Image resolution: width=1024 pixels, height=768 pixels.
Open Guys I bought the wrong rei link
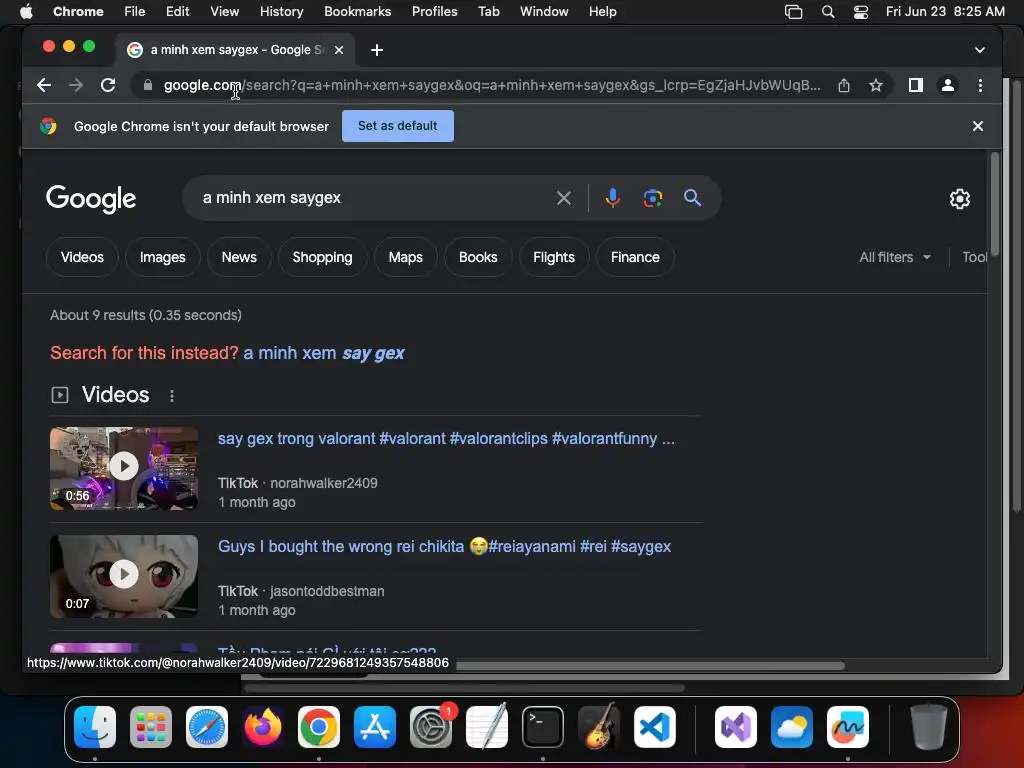tap(444, 547)
